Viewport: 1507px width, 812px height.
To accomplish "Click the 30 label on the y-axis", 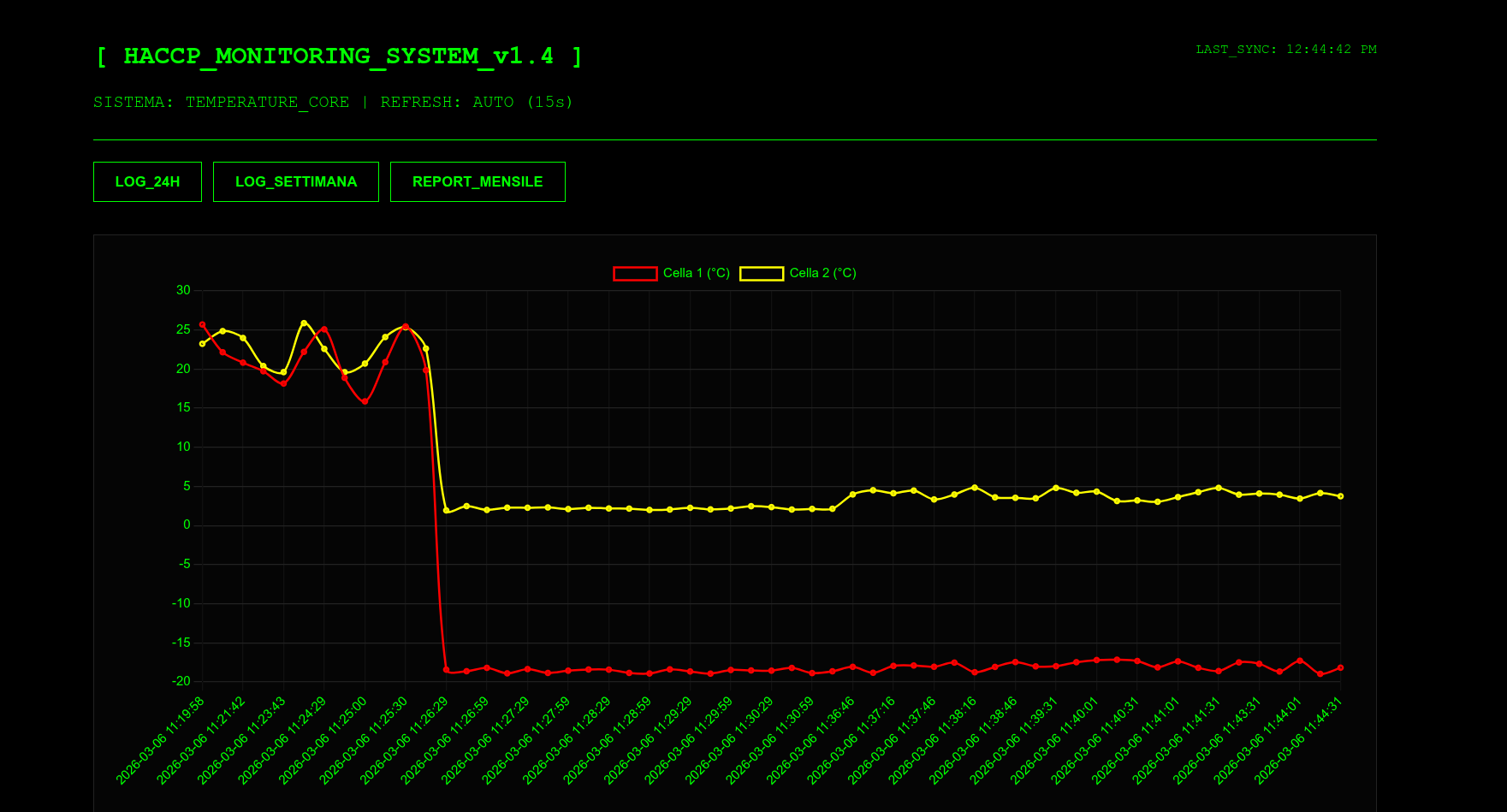I will (x=183, y=290).
